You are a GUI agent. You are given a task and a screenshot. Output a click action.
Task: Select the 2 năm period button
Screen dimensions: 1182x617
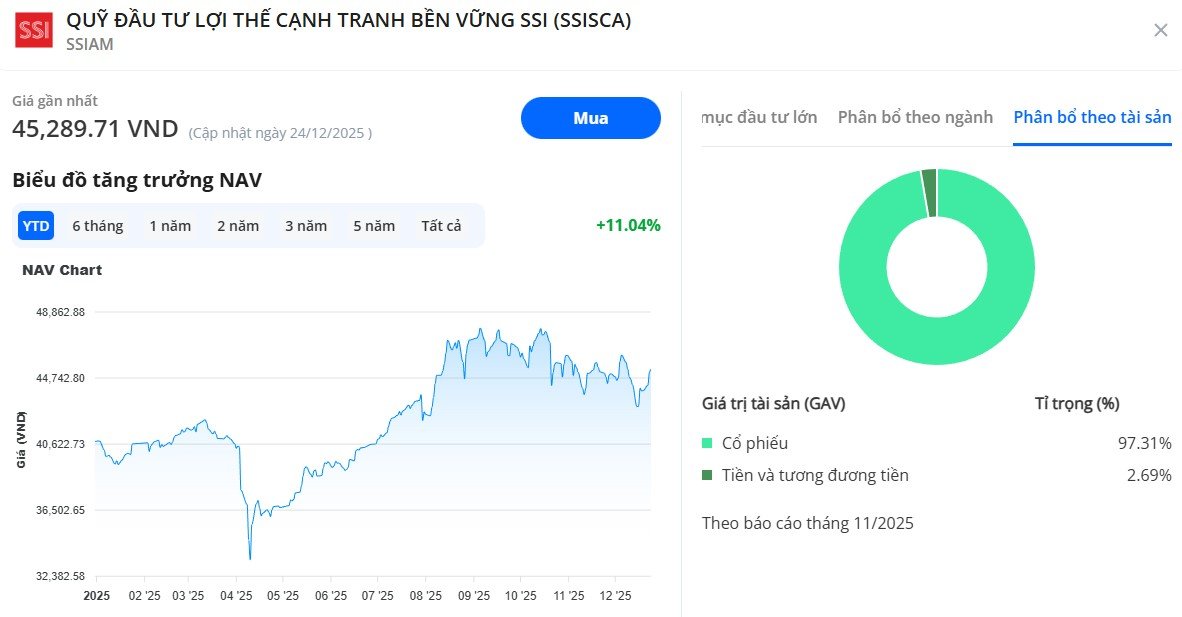(x=237, y=225)
